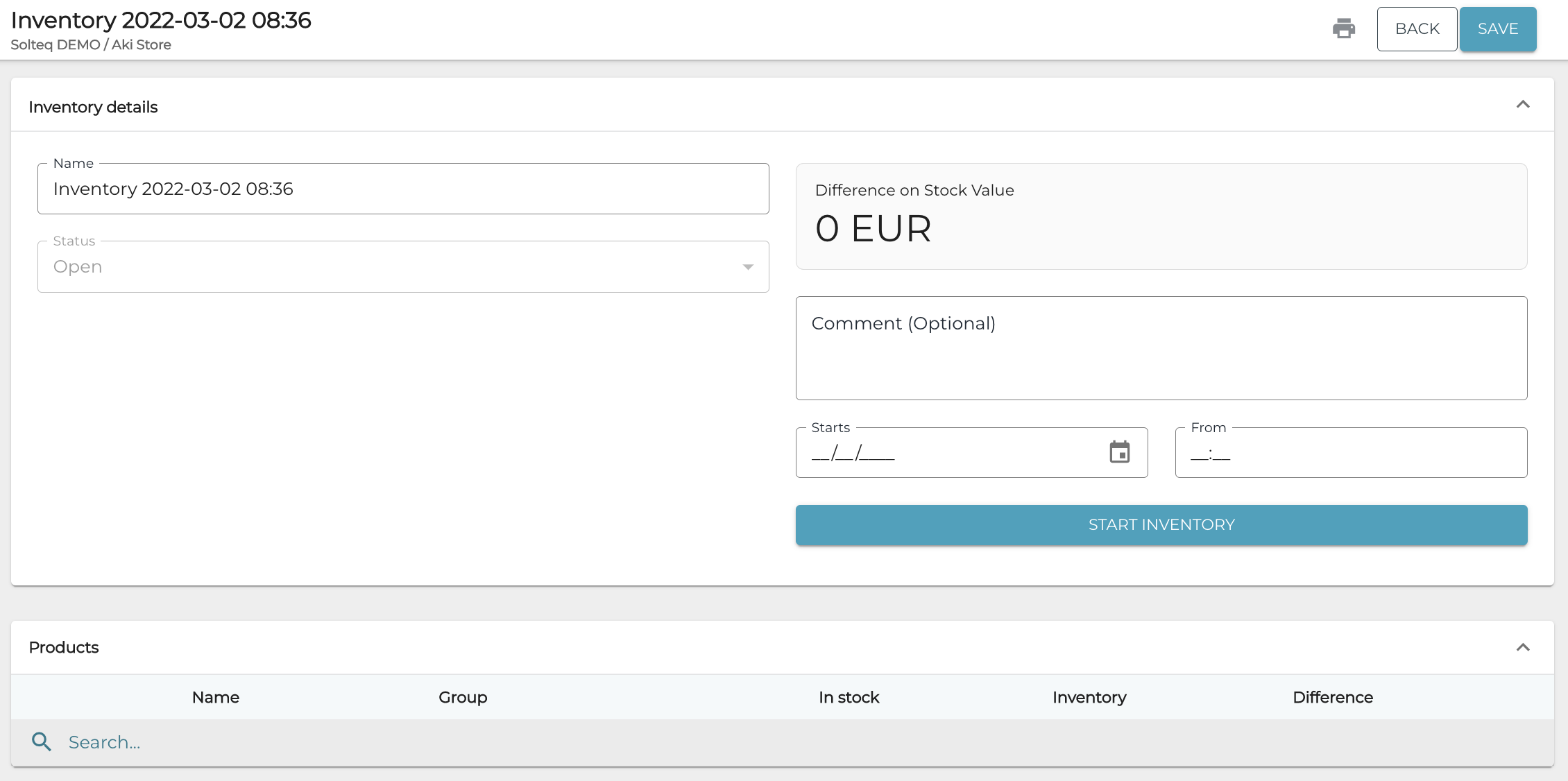Click the Inventory column header
Screen dimensions: 1568x781
coord(1089,697)
